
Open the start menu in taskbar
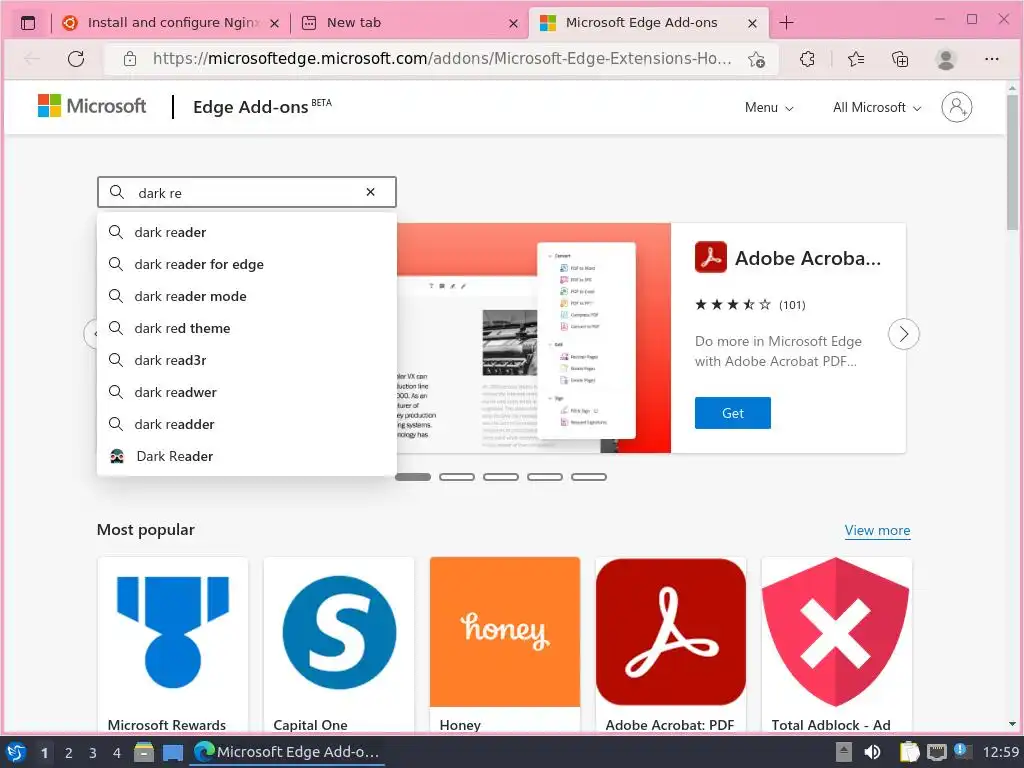click(x=16, y=752)
